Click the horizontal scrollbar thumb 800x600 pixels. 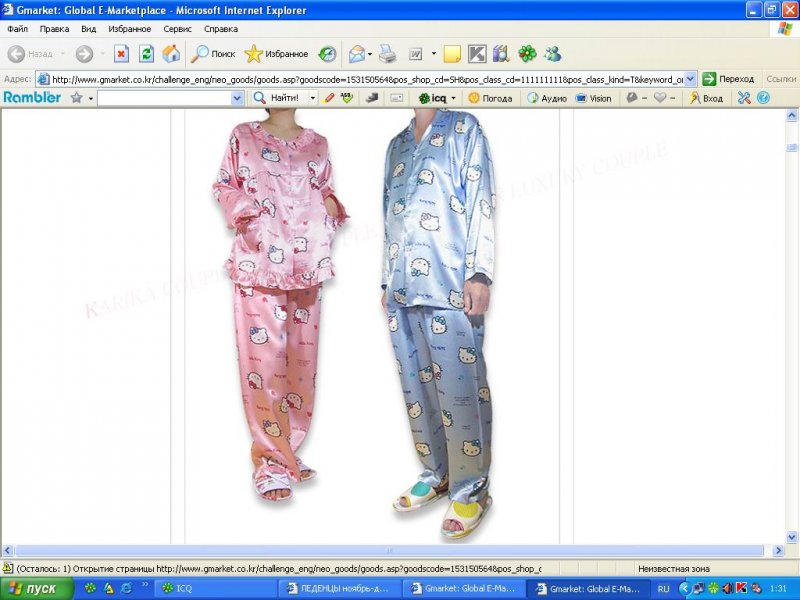[x=389, y=551]
